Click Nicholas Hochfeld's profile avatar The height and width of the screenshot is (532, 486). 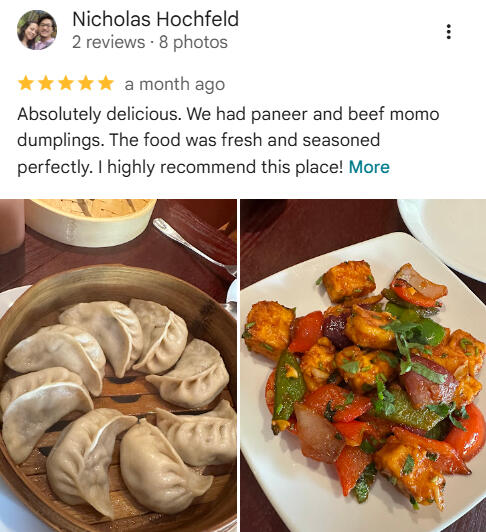(x=37, y=30)
